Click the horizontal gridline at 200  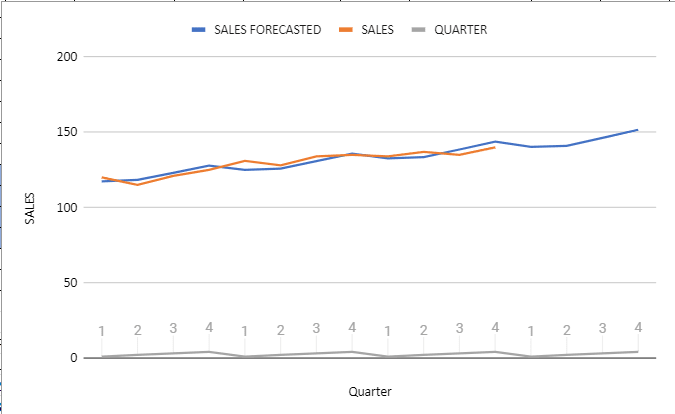400,57
